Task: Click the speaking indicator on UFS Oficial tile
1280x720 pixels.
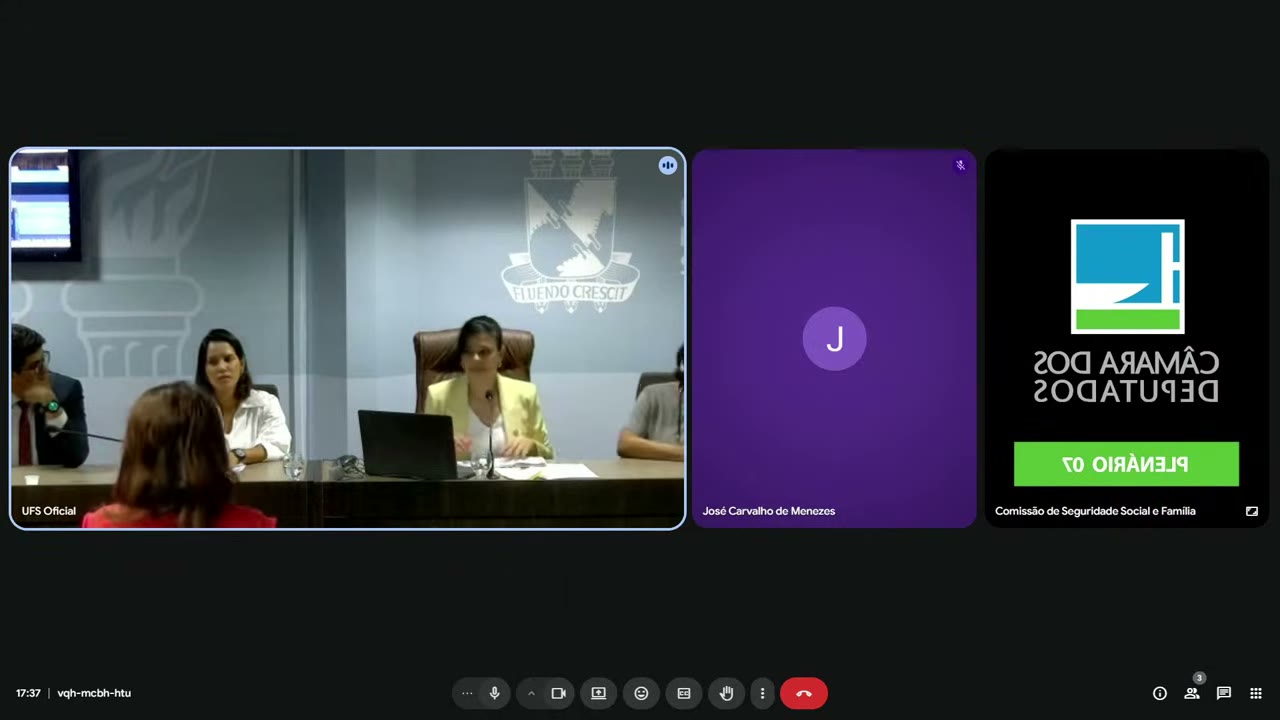Action: [668, 165]
